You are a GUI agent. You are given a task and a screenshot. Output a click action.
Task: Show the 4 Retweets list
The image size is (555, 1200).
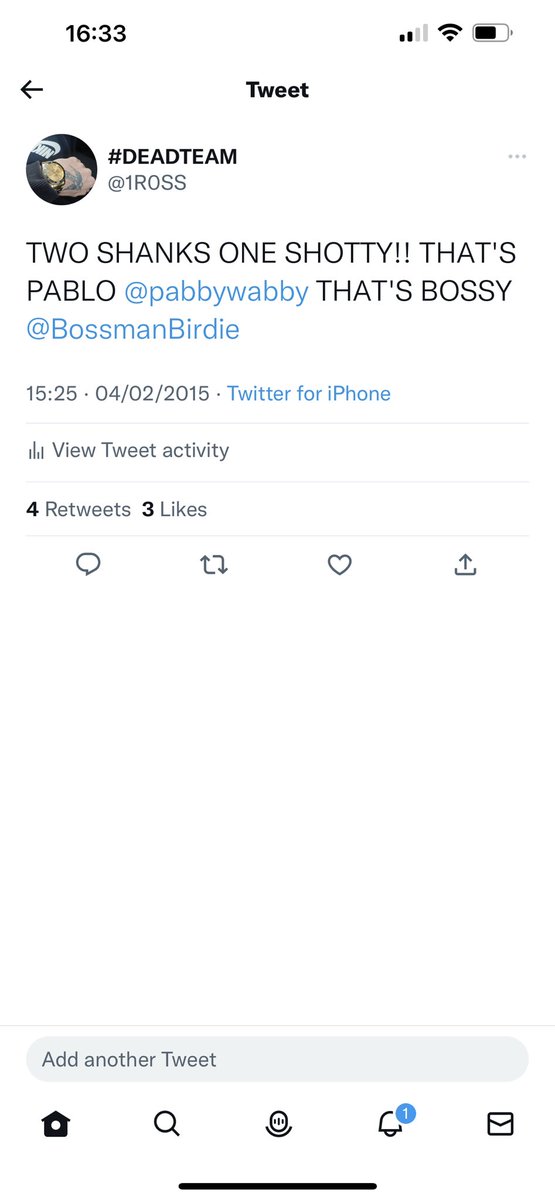tap(79, 509)
